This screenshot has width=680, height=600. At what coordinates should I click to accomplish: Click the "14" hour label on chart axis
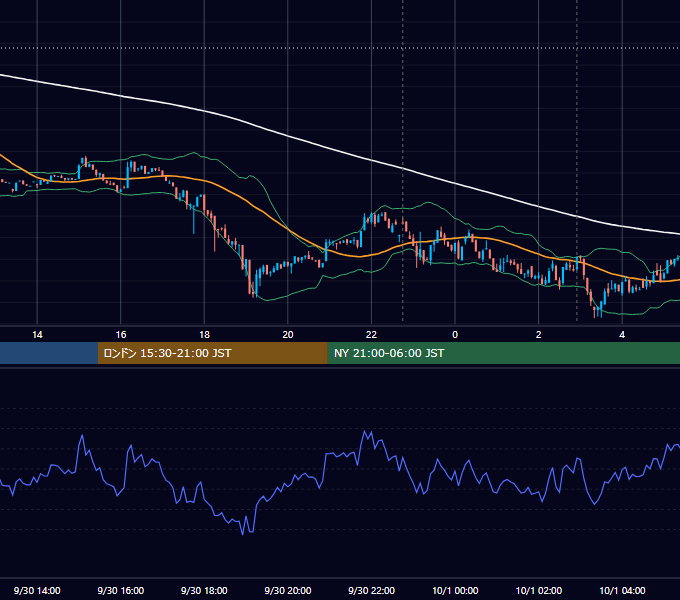(x=37, y=335)
